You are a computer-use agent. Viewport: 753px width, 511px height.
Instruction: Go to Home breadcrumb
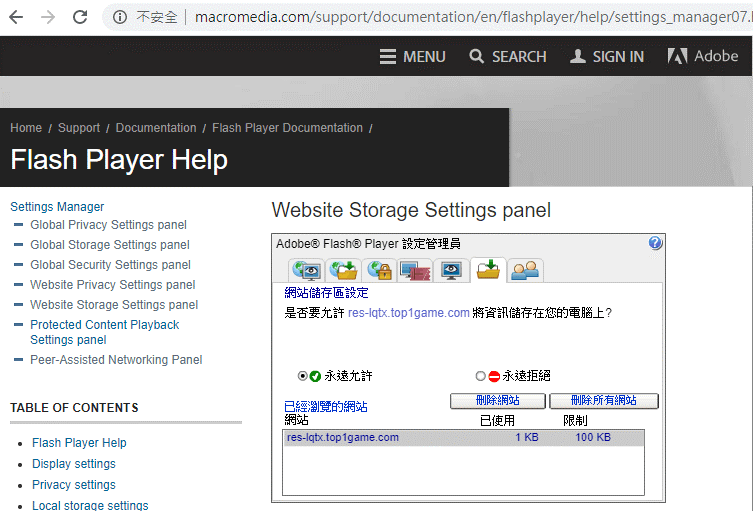click(x=26, y=128)
